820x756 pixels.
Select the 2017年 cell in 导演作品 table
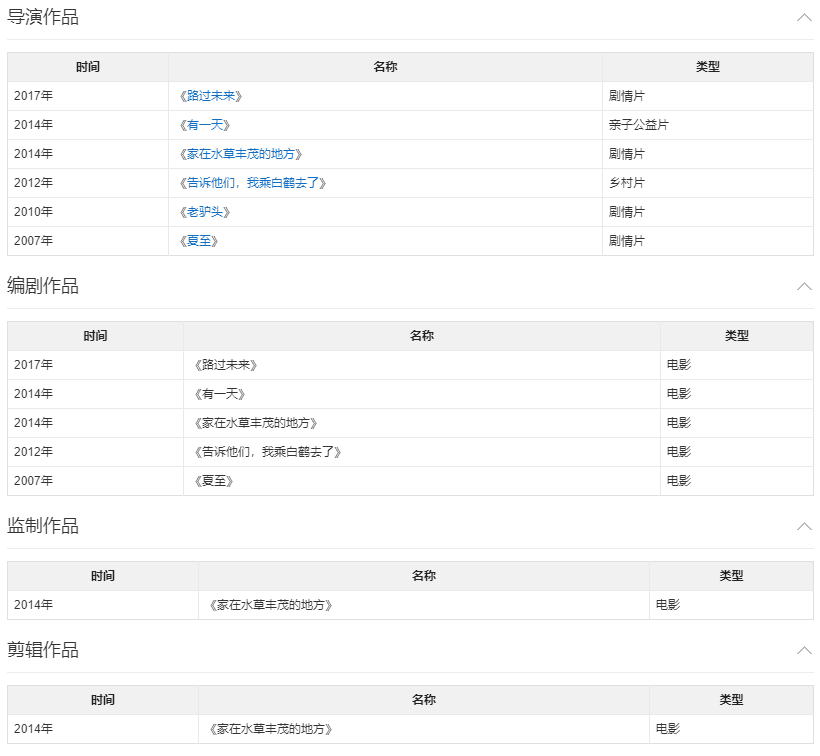(88, 96)
